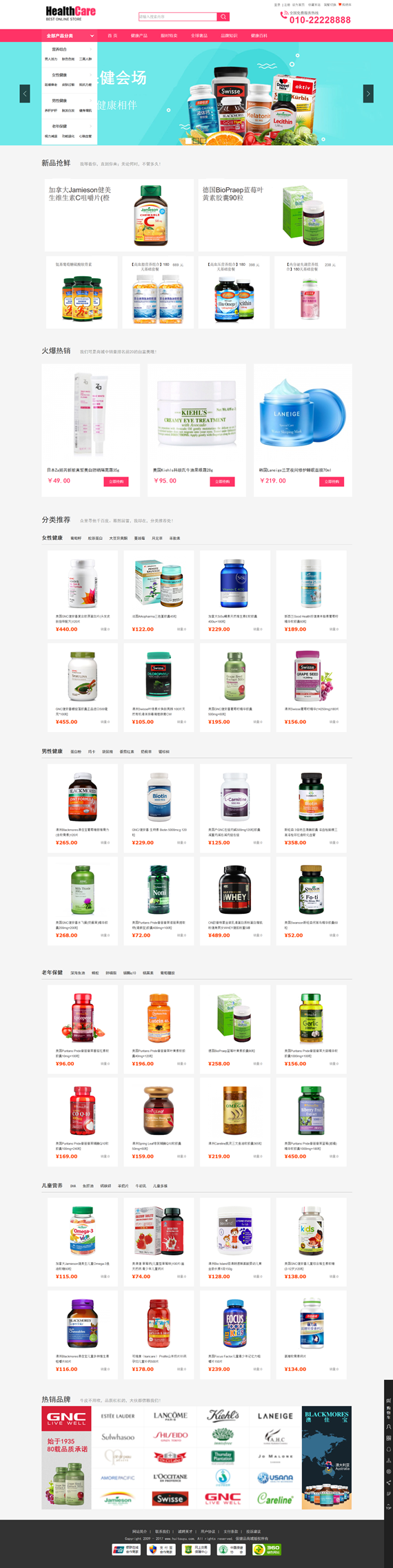Click the share icon in the sidebar
The image size is (393, 1568).
point(388,1483)
